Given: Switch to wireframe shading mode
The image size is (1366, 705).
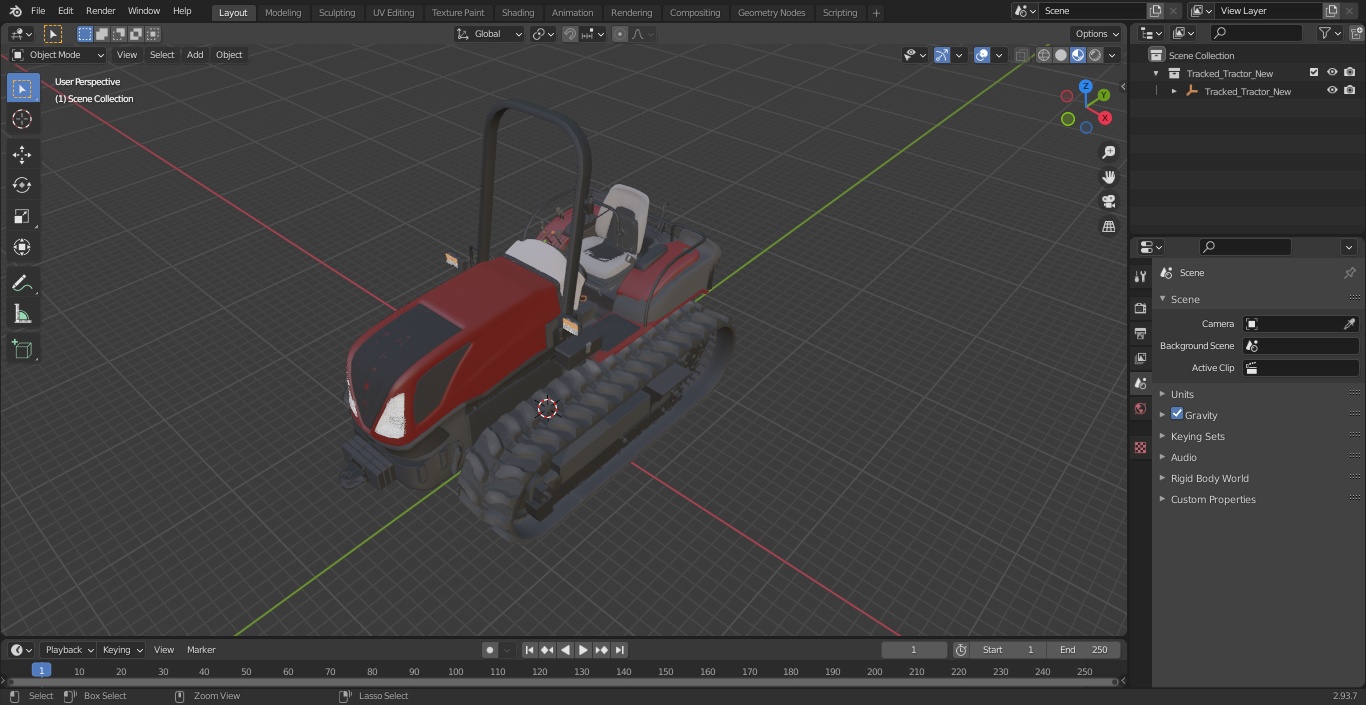Looking at the screenshot, I should [x=1044, y=55].
